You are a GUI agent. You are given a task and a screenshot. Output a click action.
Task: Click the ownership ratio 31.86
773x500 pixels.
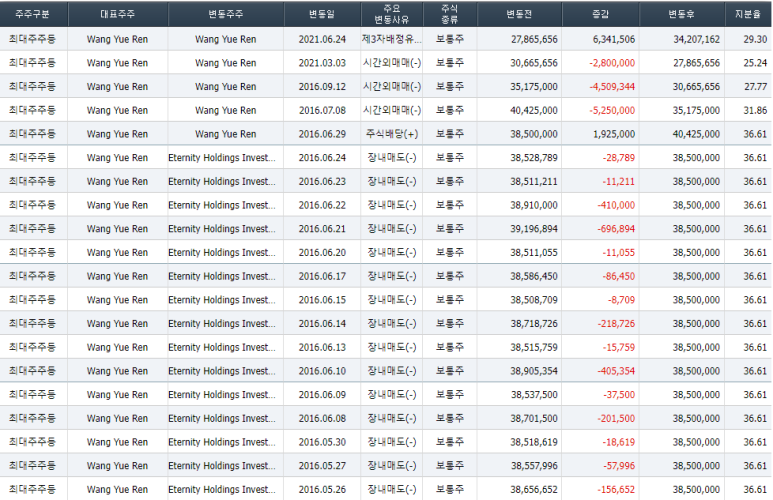click(755, 110)
